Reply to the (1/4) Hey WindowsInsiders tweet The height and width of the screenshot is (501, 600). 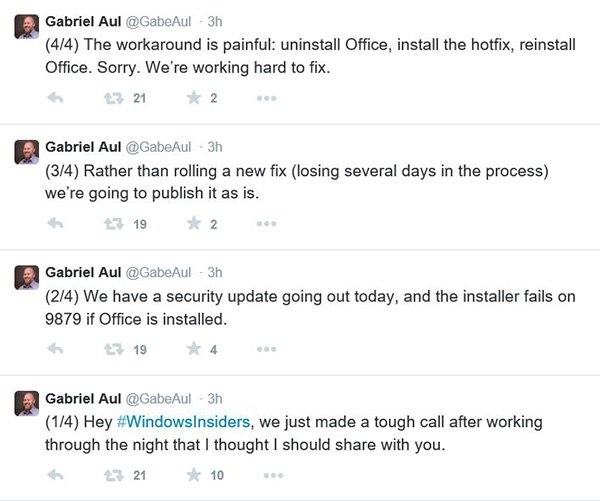click(55, 475)
